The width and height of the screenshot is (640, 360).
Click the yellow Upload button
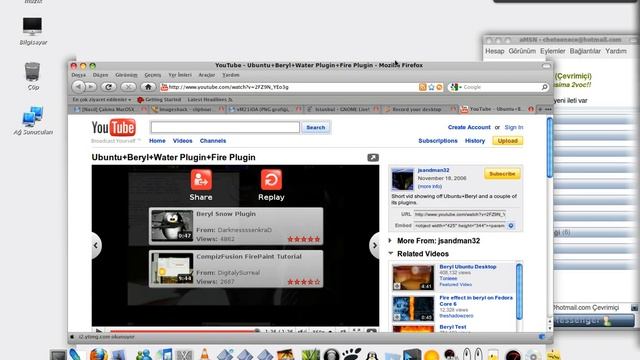pyautogui.click(x=507, y=141)
